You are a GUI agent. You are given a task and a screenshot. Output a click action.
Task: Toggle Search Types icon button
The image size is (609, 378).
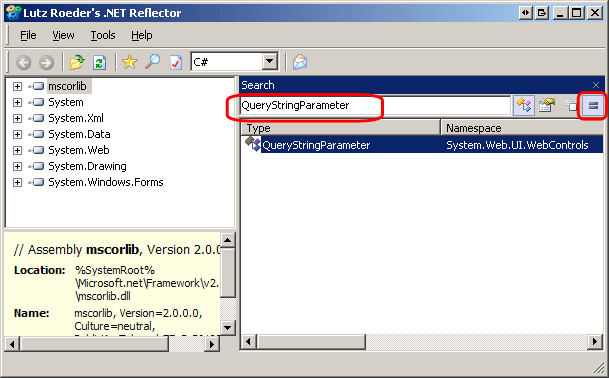pyautogui.click(x=524, y=105)
